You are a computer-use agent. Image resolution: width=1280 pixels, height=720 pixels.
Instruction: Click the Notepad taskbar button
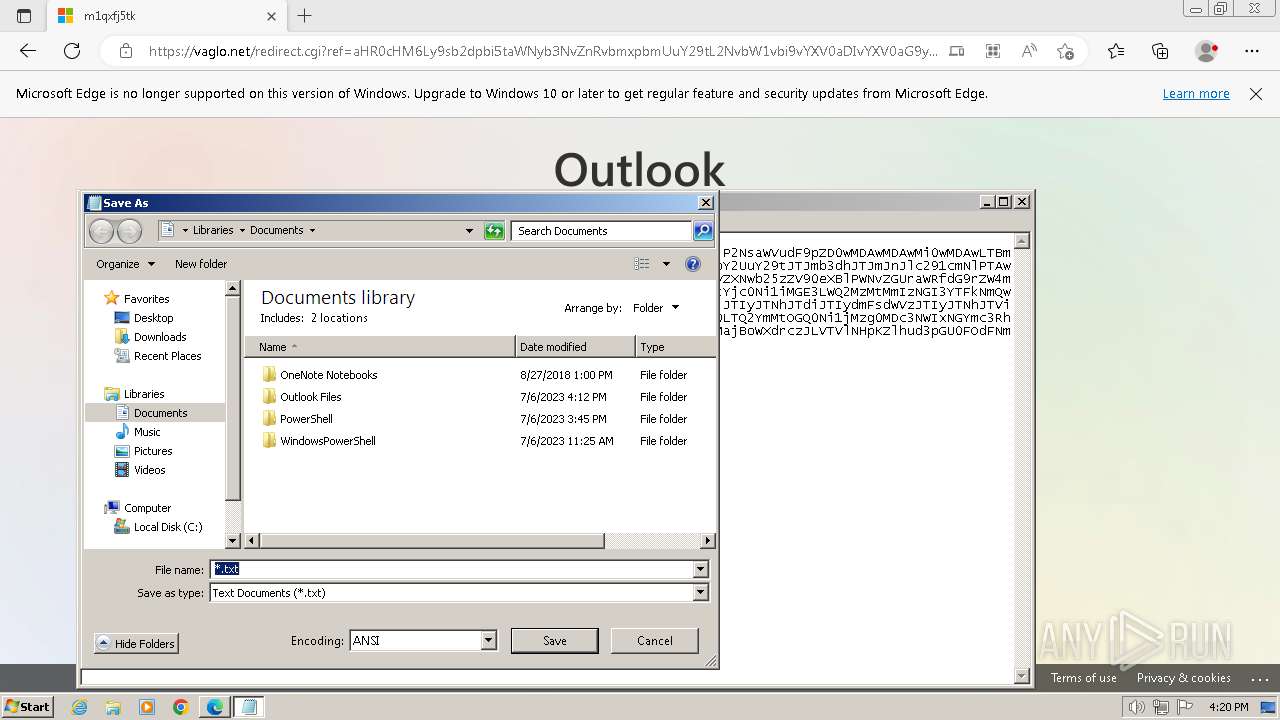[250, 707]
